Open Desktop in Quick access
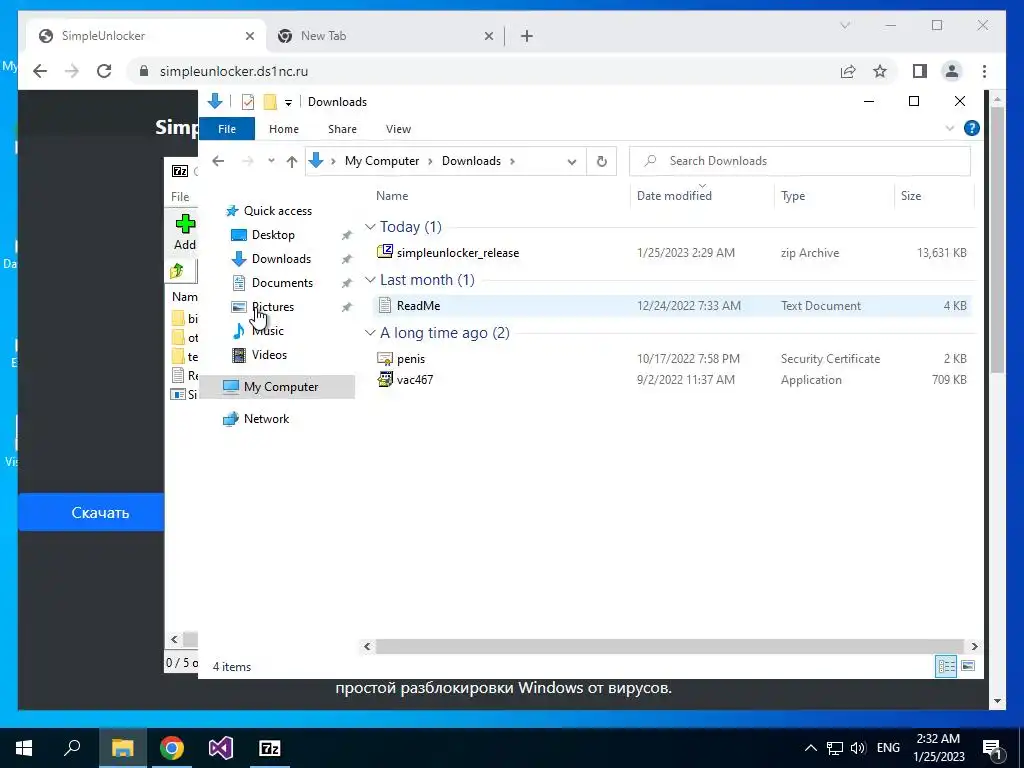Viewport: 1024px width, 768px height. click(x=273, y=234)
